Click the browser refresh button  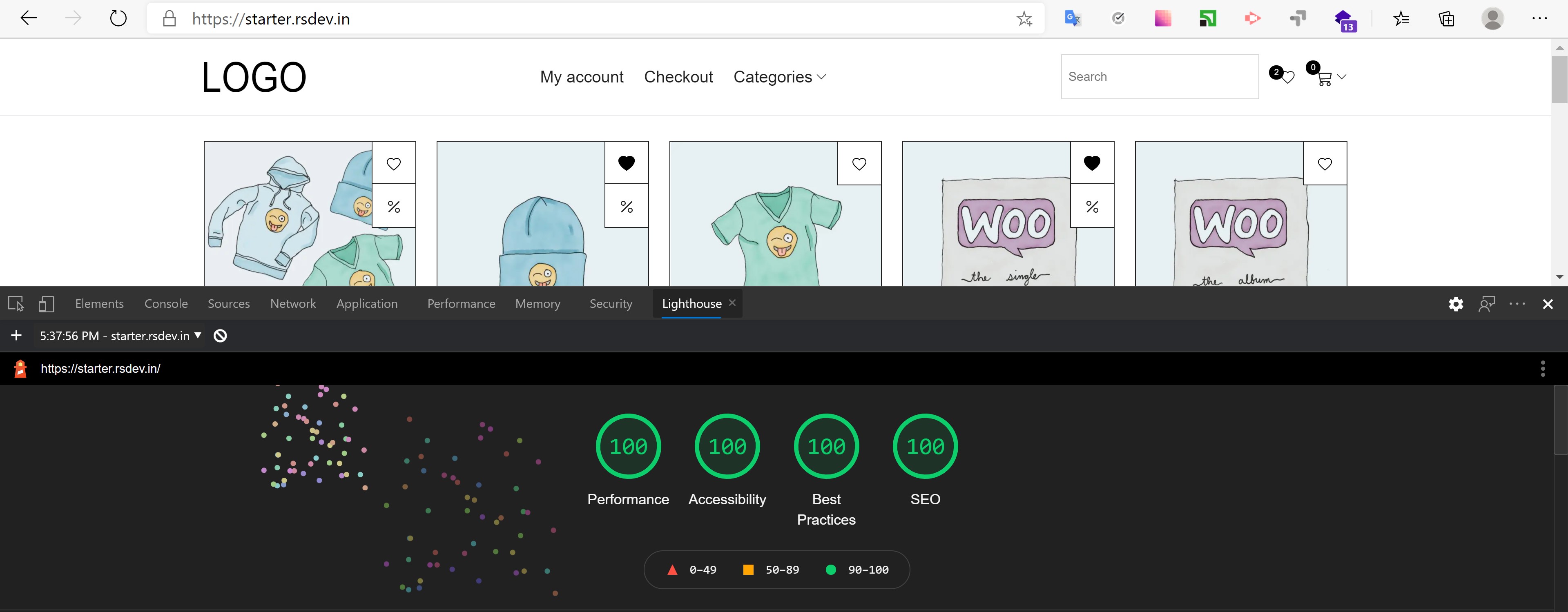pos(118,19)
